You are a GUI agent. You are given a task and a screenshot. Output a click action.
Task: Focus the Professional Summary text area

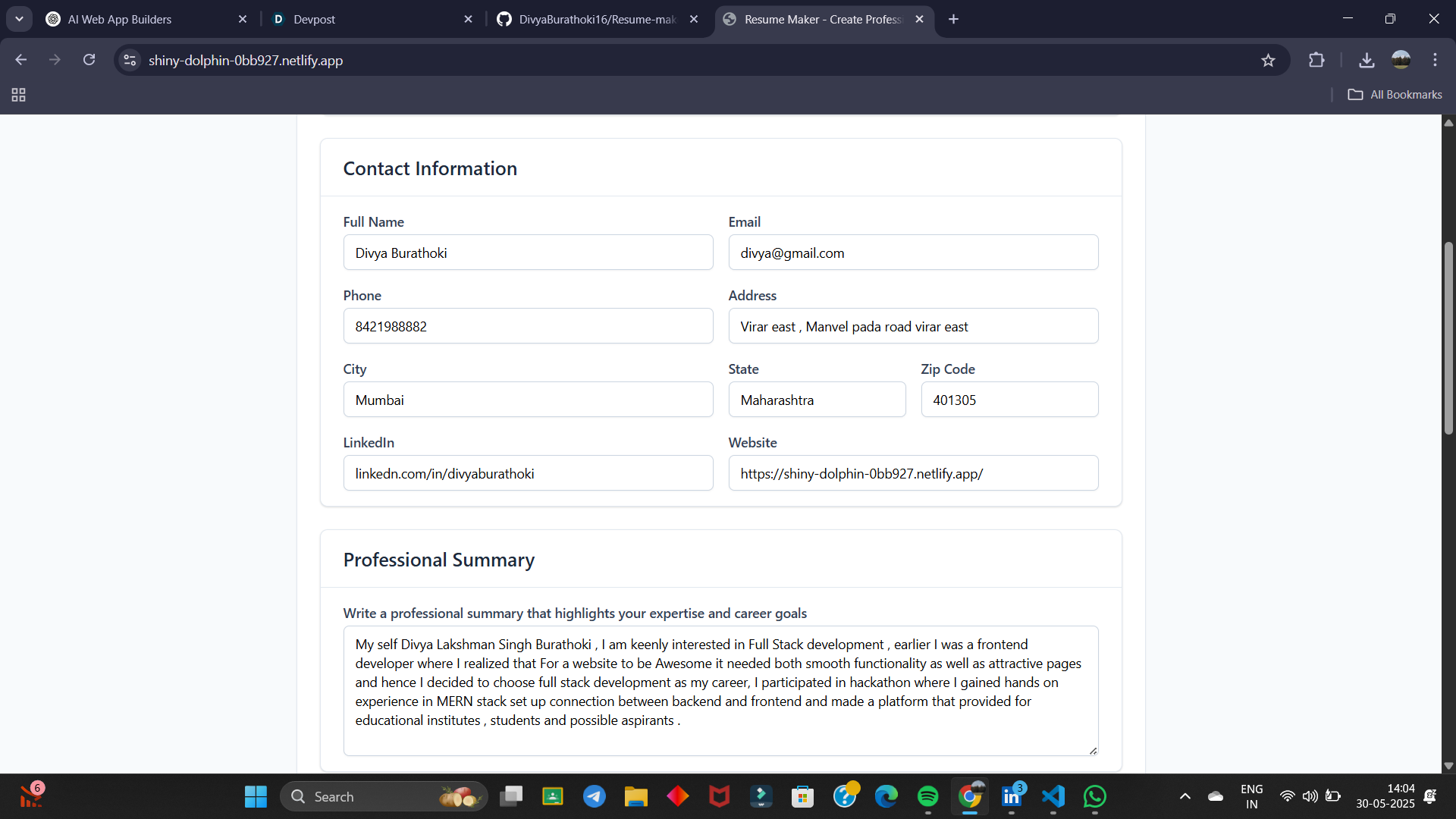(x=720, y=690)
